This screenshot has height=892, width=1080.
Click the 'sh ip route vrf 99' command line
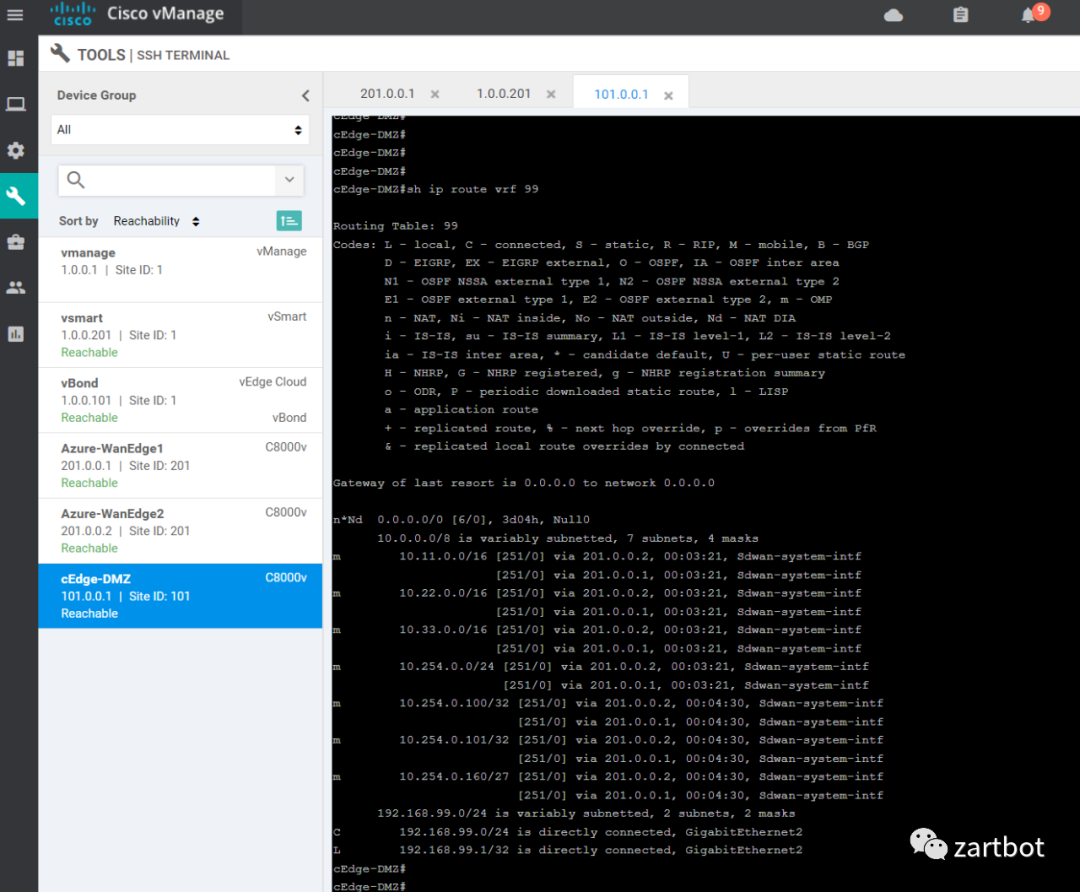point(436,189)
